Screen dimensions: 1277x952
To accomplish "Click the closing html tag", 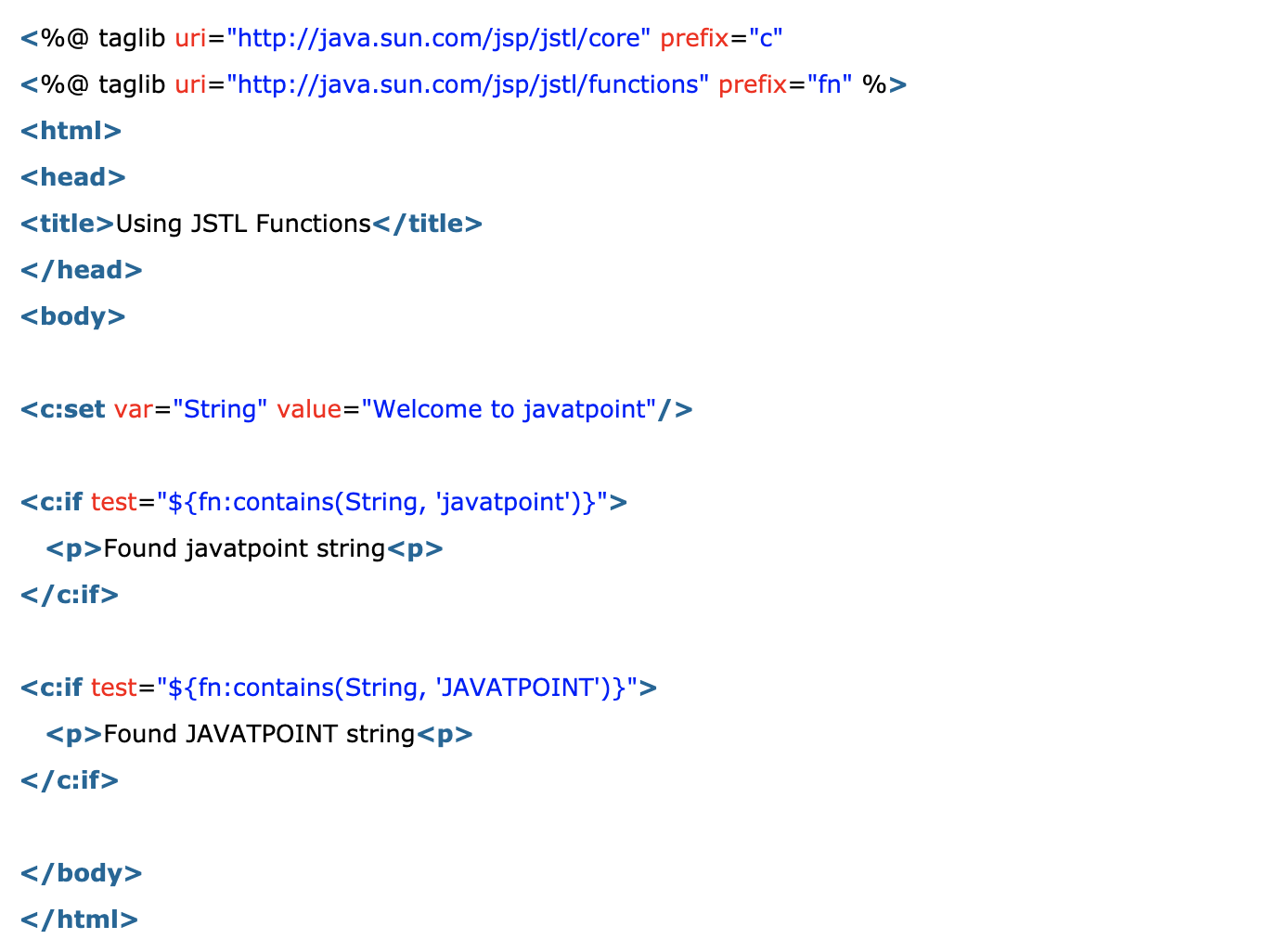I will tap(78, 919).
